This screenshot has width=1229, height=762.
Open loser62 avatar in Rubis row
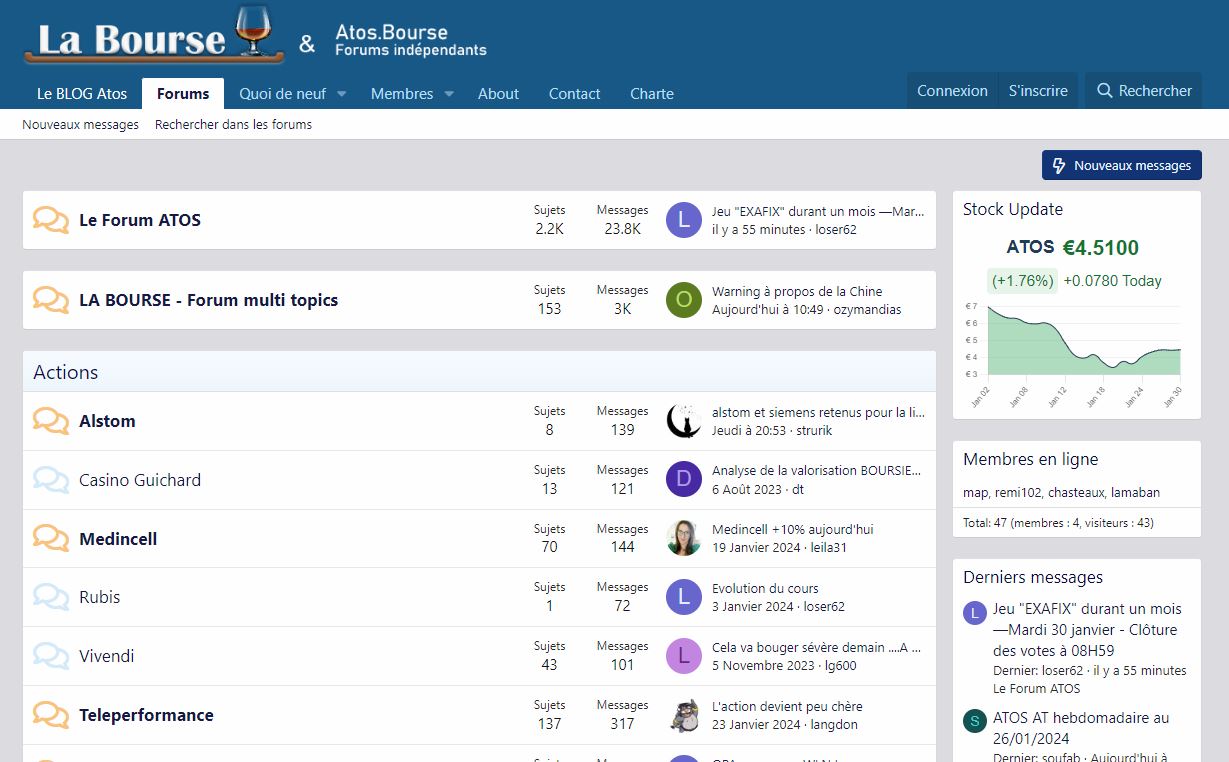[684, 597]
